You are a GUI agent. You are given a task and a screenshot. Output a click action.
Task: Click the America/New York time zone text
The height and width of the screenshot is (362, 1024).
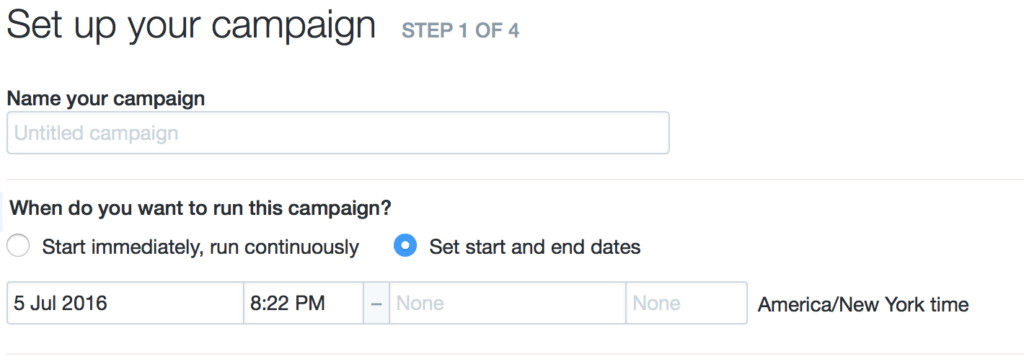tap(863, 304)
